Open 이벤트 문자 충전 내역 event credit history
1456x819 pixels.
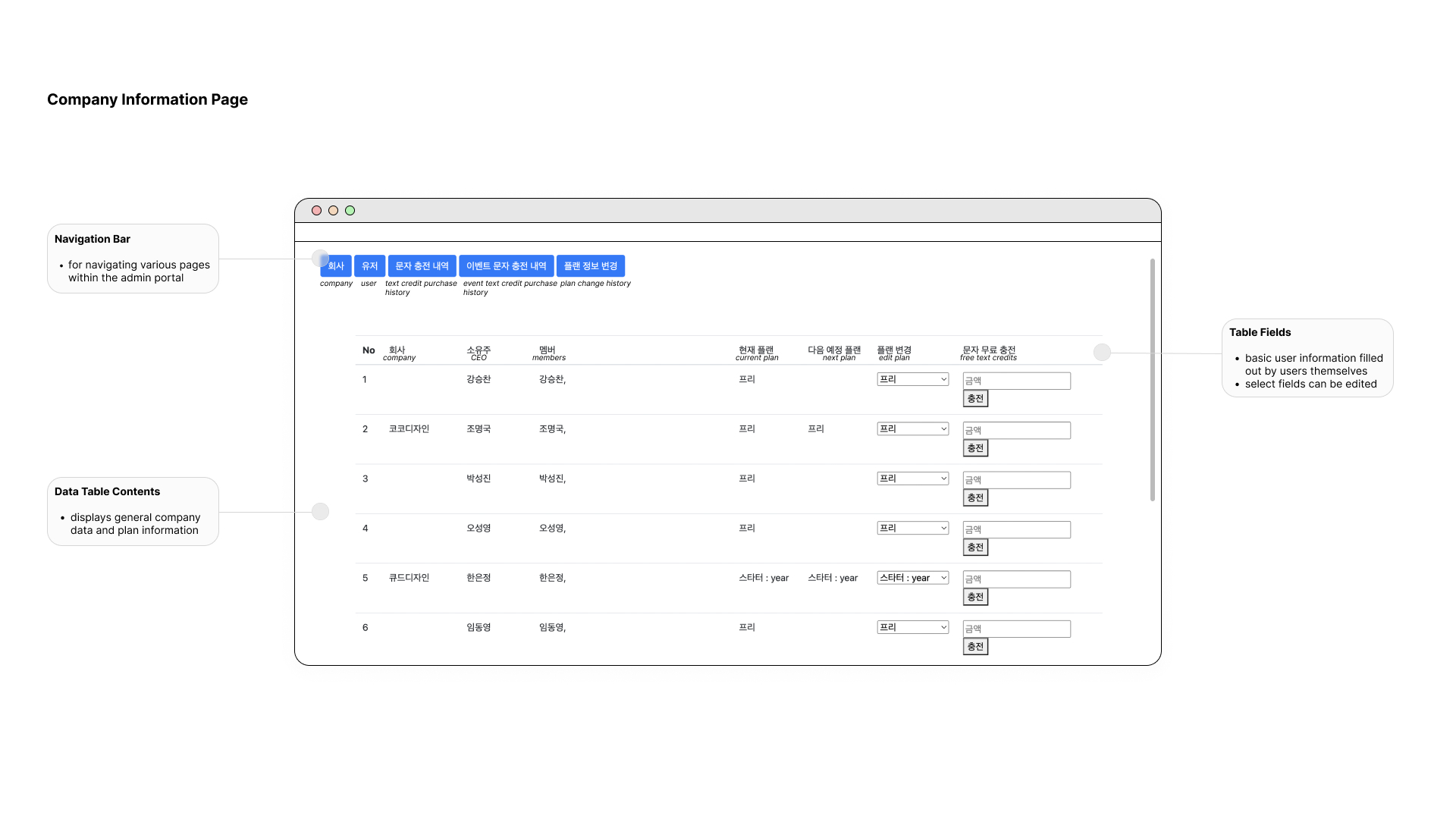click(x=506, y=266)
